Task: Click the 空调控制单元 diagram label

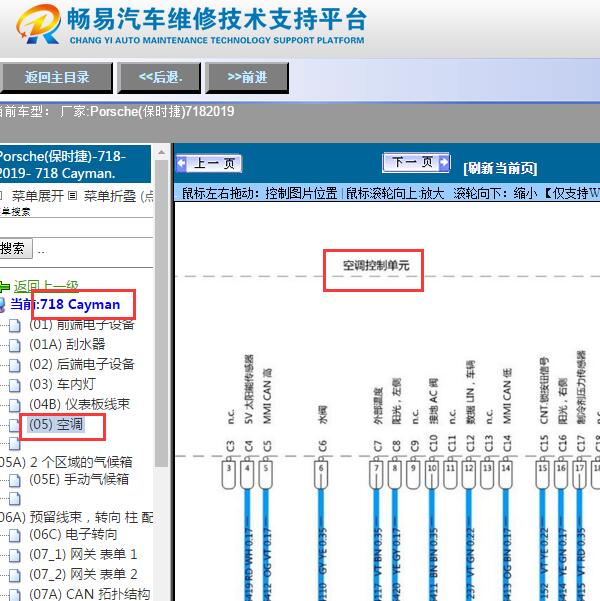Action: tap(376, 265)
